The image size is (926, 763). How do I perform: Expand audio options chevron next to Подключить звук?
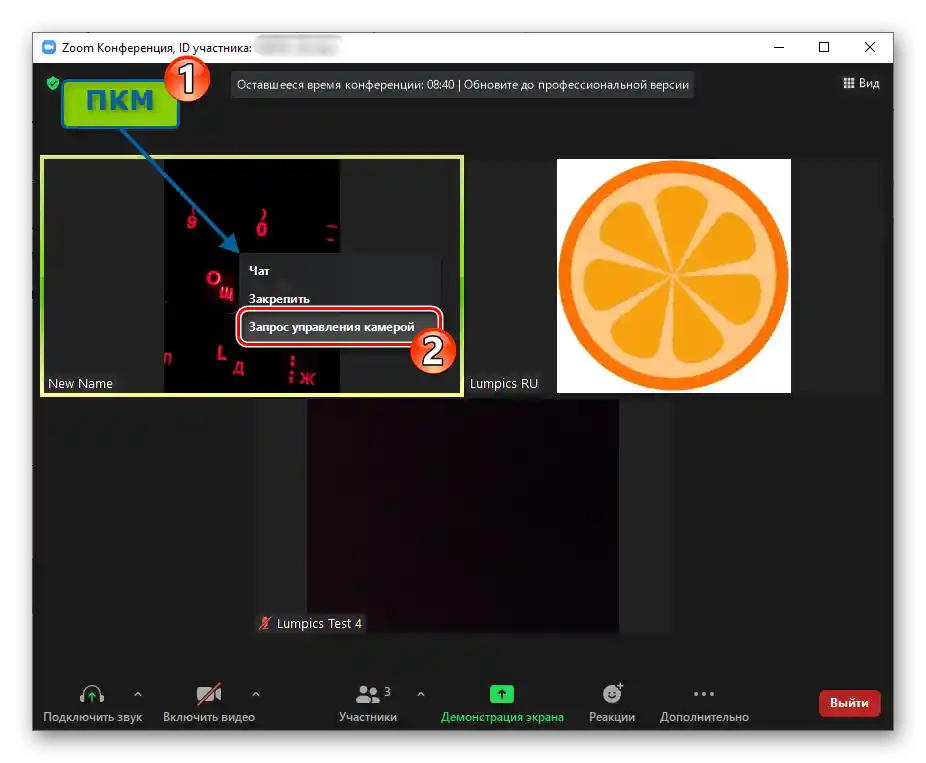136,693
